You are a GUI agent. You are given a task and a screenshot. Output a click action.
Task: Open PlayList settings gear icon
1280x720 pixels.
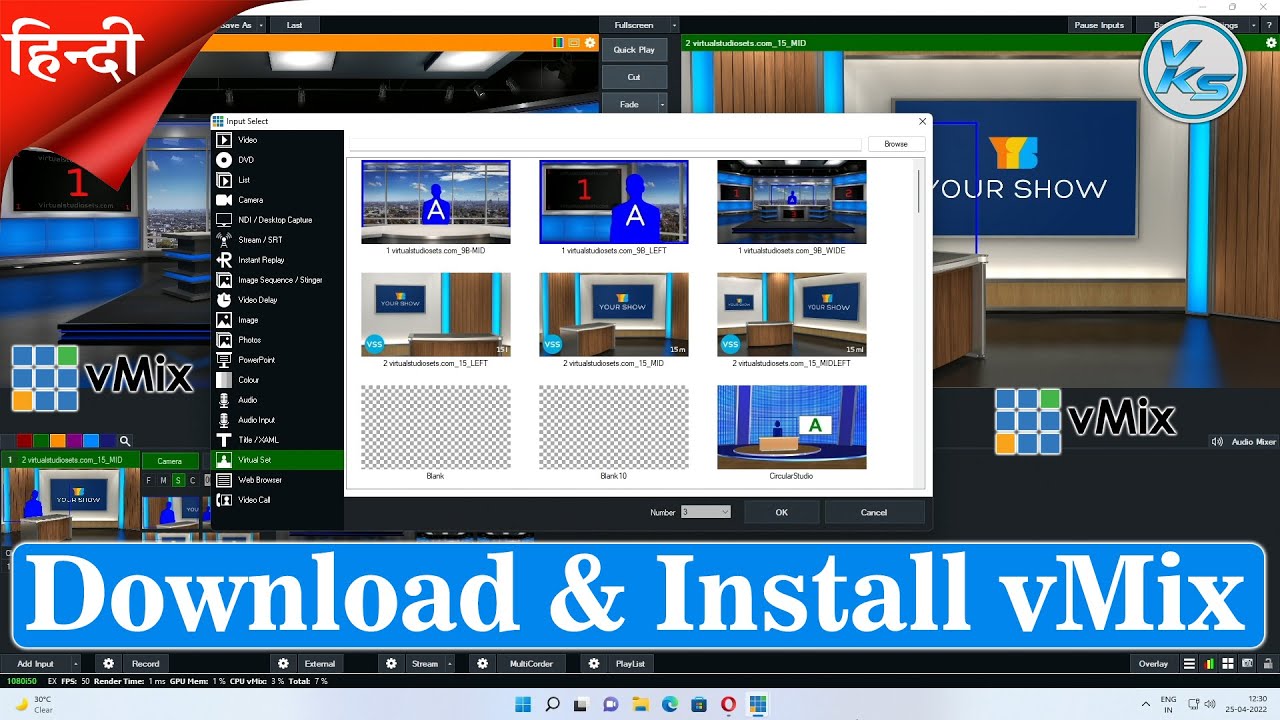click(x=594, y=663)
